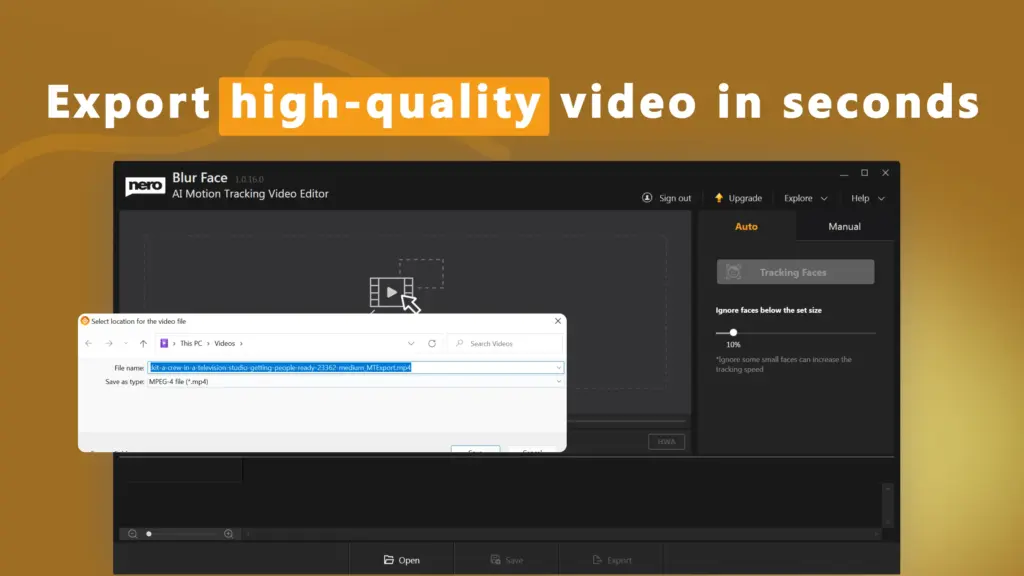Screen dimensions: 1024x576
Task: Click the orange Upgrade arrow icon
Action: 718,197
